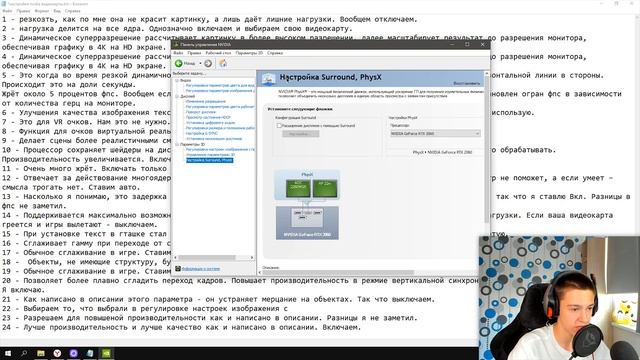Click line 1 text about резкость in Notepad
Viewport: 640px width, 360px height.
(x=210, y=19)
